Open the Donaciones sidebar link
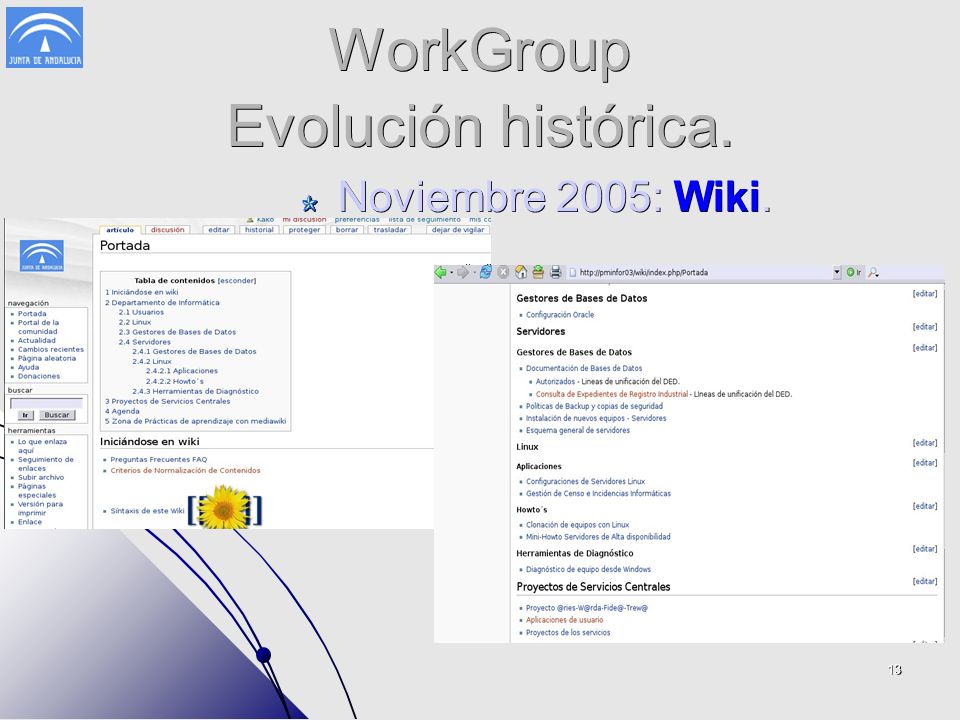 coord(39,376)
